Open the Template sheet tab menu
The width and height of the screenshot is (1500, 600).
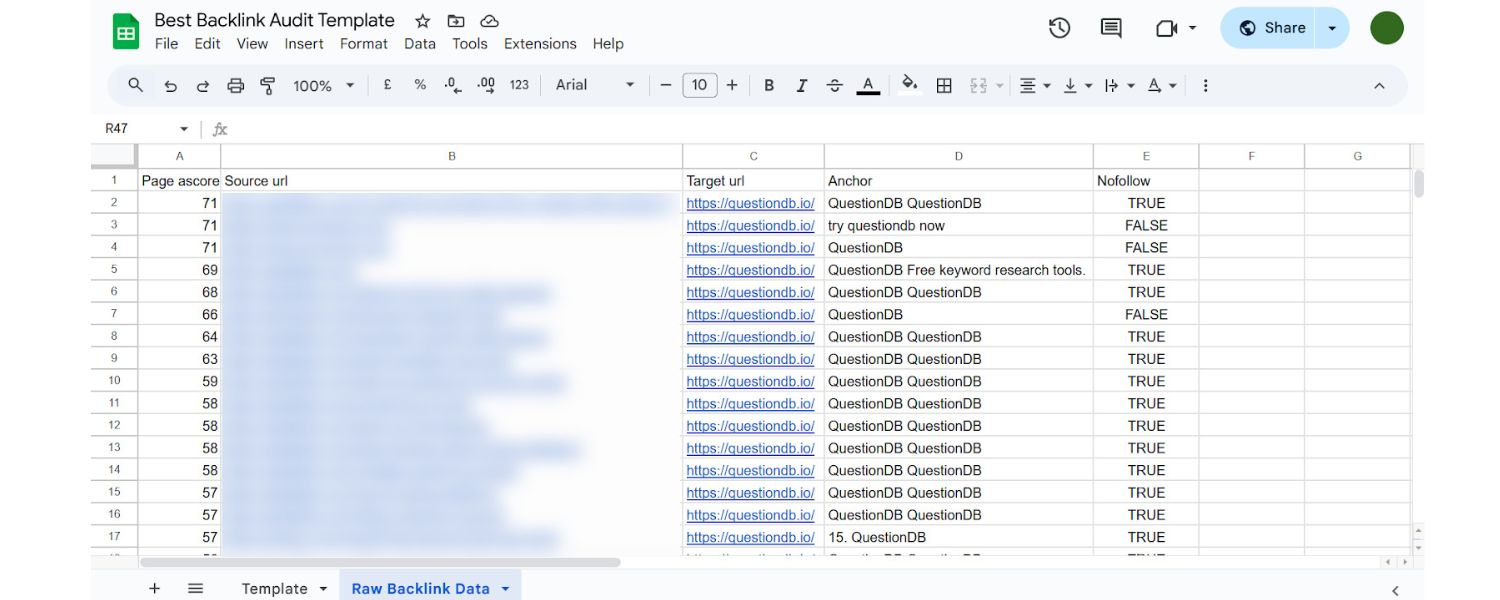(322, 589)
